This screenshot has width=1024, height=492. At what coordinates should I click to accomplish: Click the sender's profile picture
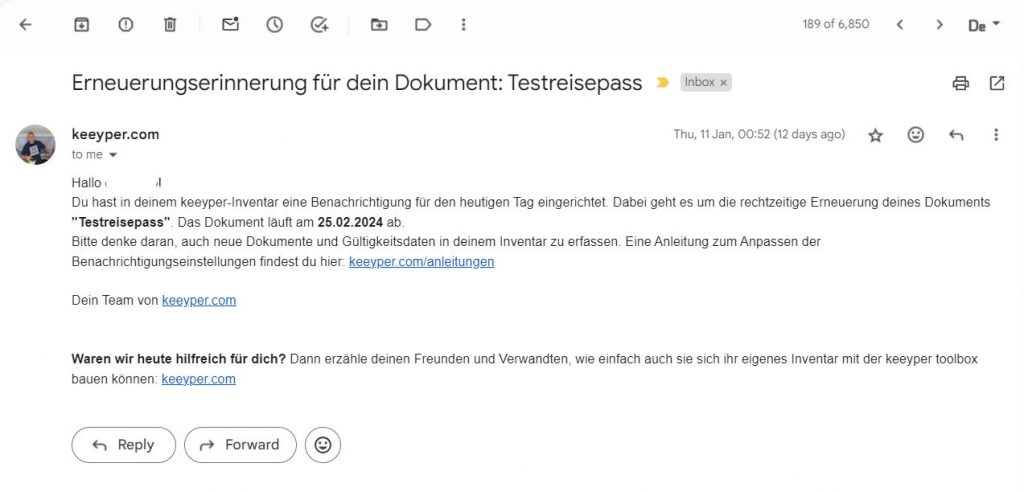pyautogui.click(x=36, y=145)
